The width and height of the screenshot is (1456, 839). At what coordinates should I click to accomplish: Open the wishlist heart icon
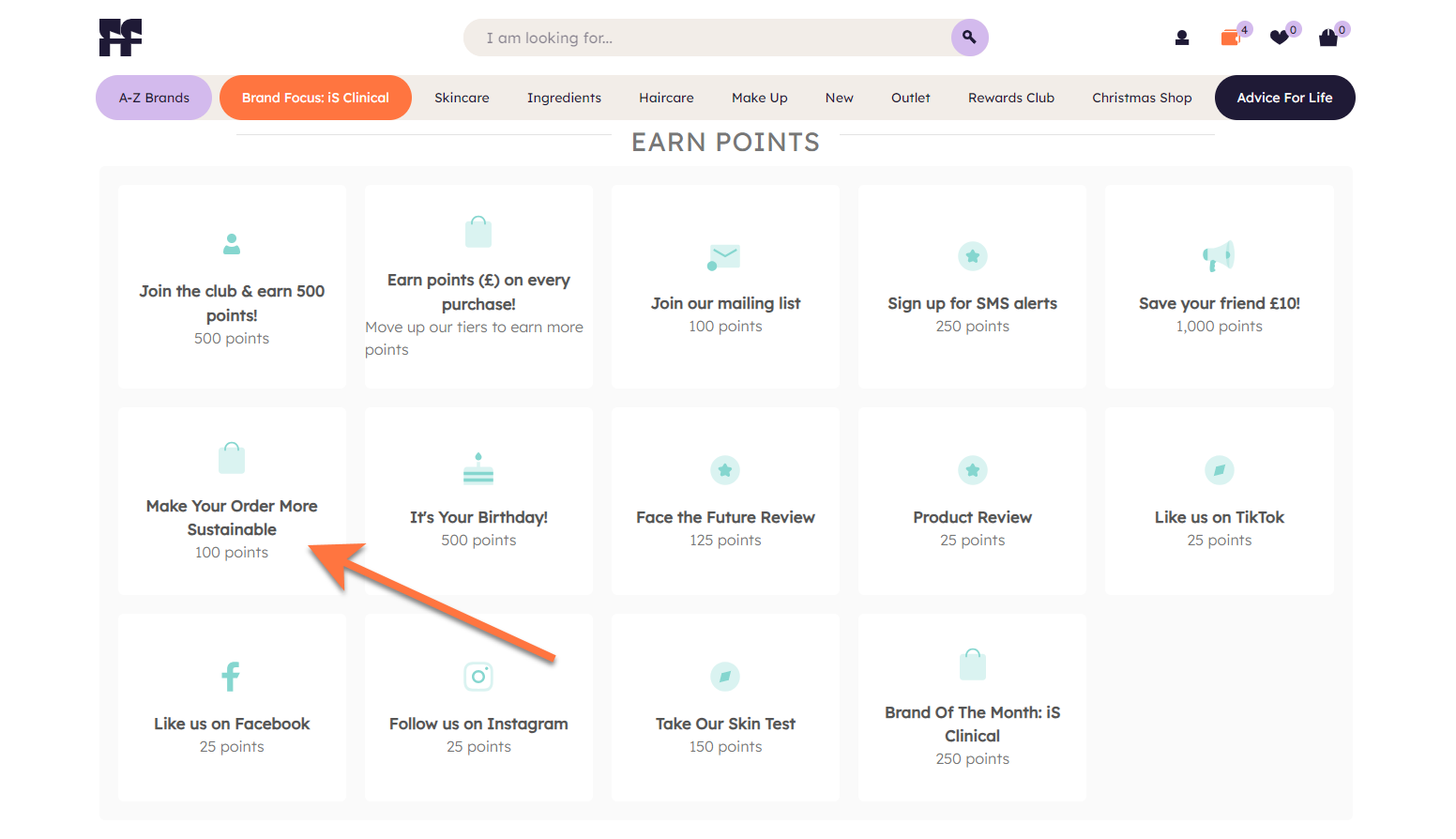1279,38
